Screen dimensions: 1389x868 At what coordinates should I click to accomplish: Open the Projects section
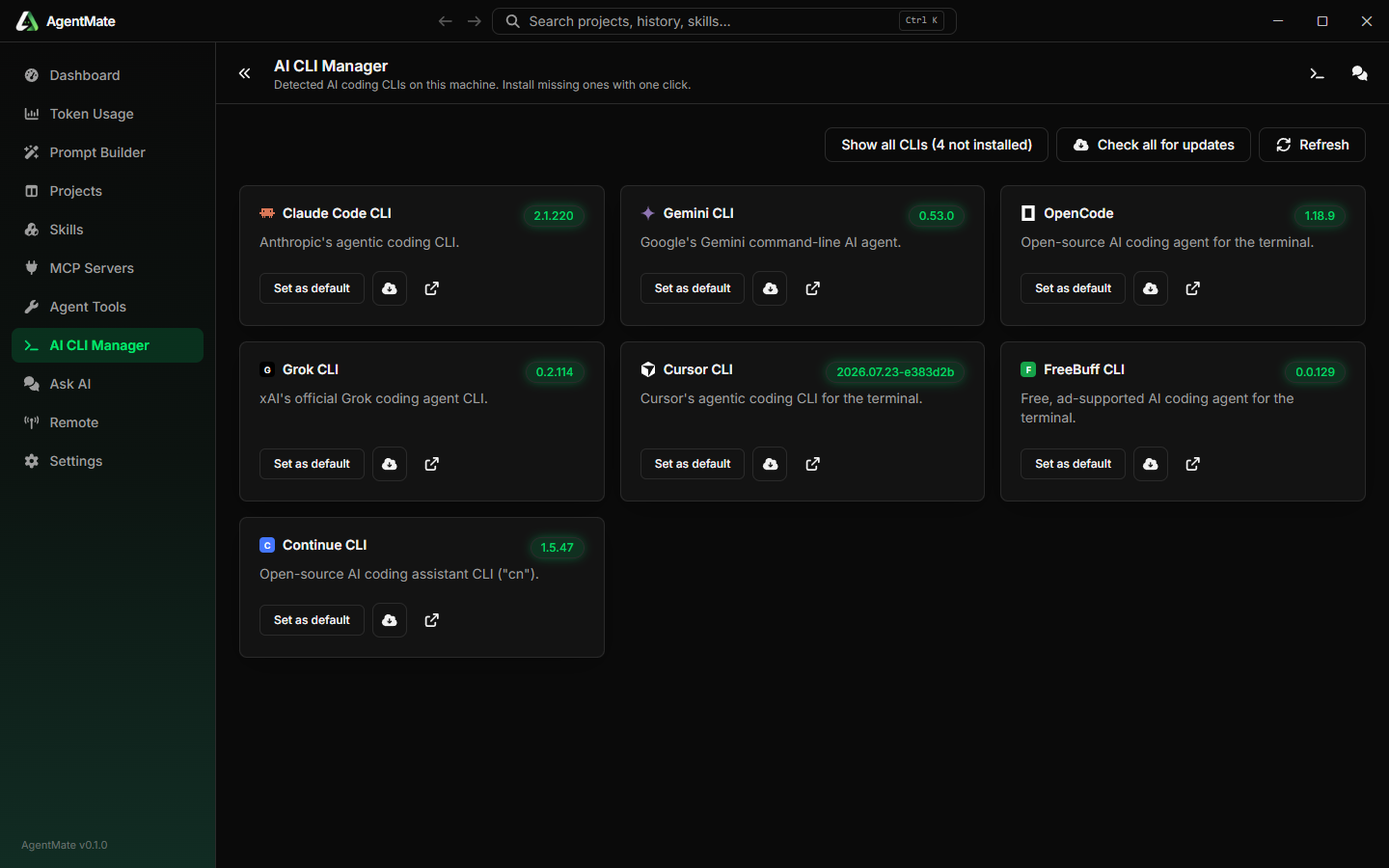(107, 191)
